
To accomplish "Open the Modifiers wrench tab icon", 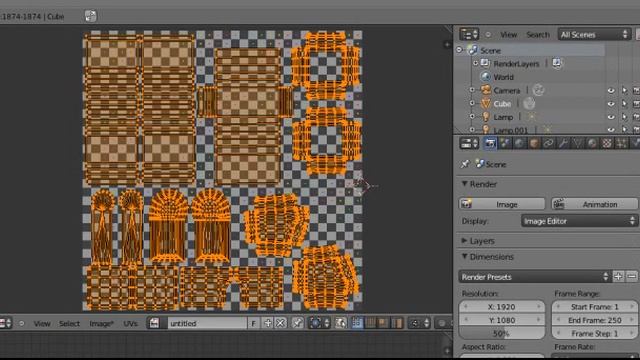I will pyautogui.click(x=563, y=143).
